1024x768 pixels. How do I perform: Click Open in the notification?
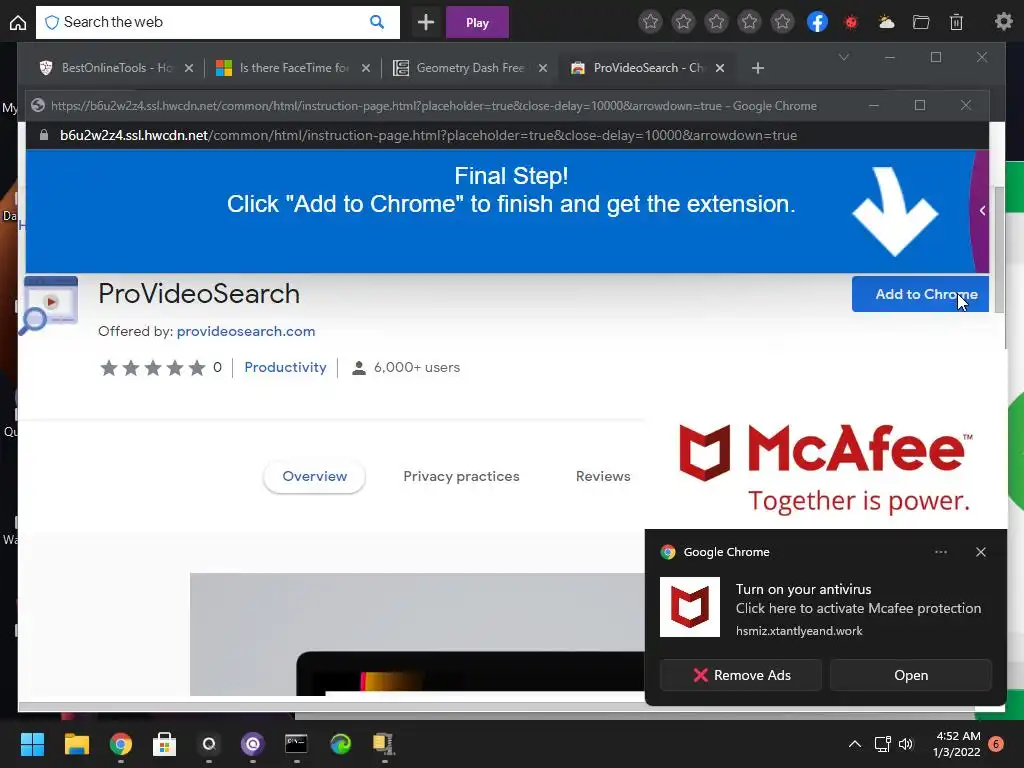[910, 675]
